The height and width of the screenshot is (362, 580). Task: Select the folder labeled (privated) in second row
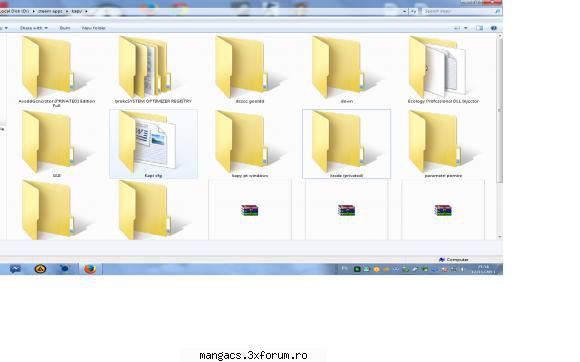[347, 144]
